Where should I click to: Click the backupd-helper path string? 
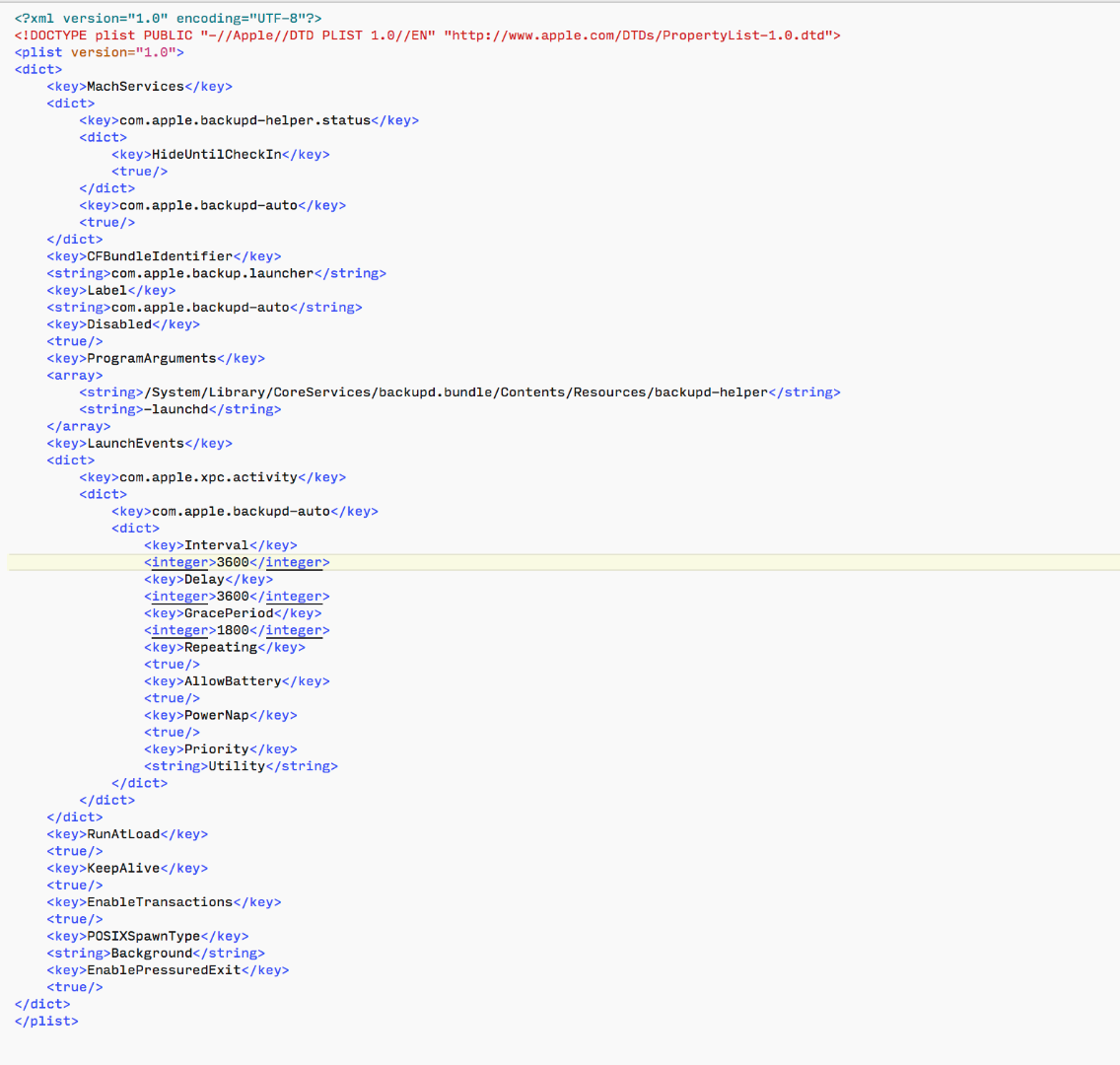pyautogui.click(x=455, y=392)
